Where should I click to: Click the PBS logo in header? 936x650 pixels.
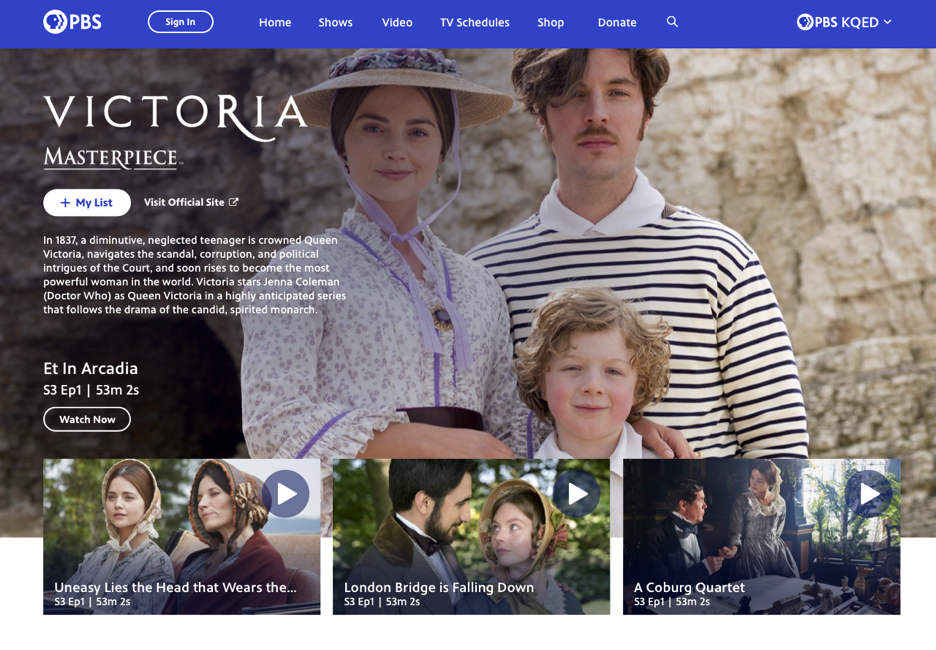tap(72, 22)
